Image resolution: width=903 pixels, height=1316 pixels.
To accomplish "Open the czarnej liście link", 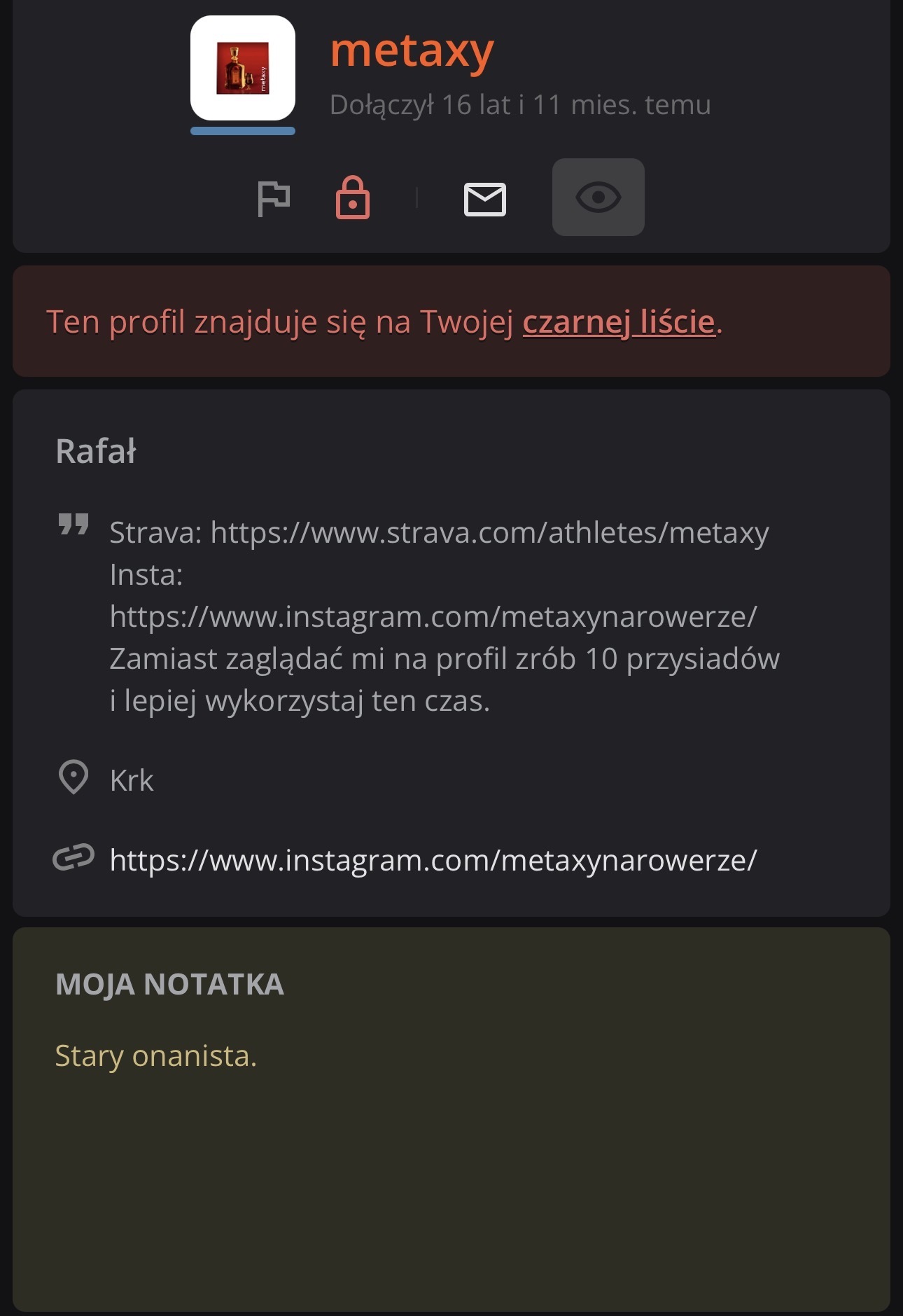I will tap(619, 322).
